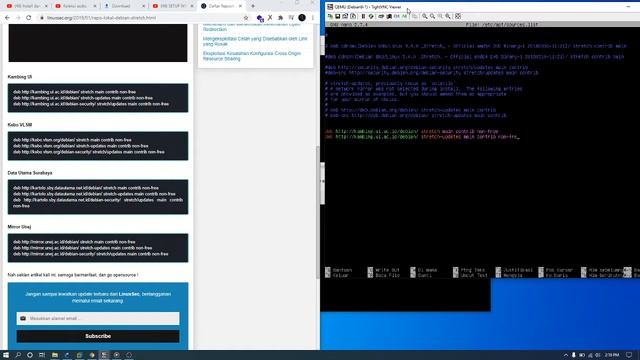Screen dimensions: 640x360
Task: Open the 'Mengeksploitasi Celah' sidebar article link
Action: tap(255, 41)
